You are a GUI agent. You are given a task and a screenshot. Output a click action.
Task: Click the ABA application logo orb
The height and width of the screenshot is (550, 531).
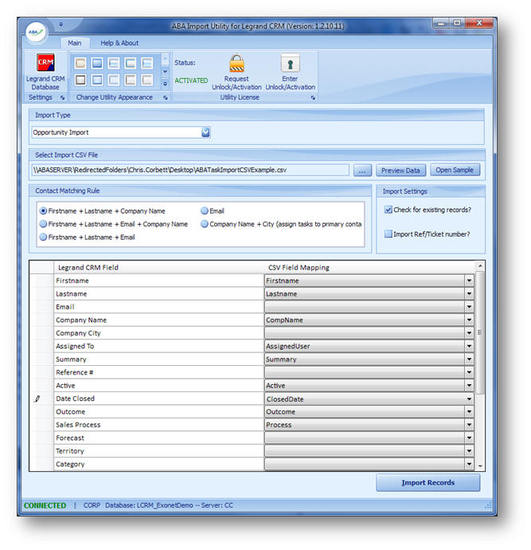pos(35,32)
